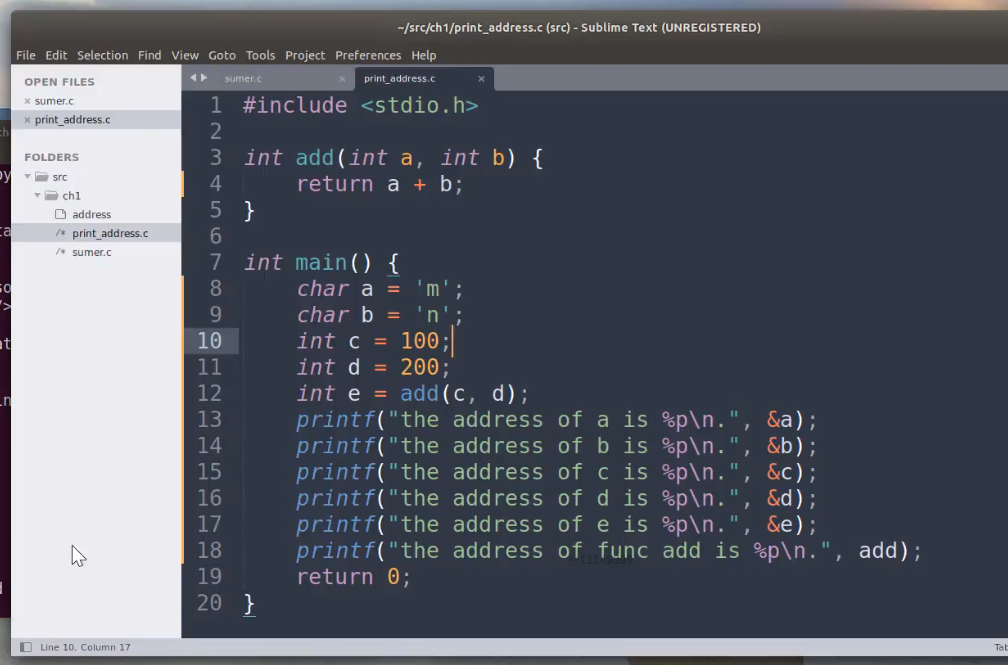
Task: Click the ch1 folder icon
Action: point(51,195)
